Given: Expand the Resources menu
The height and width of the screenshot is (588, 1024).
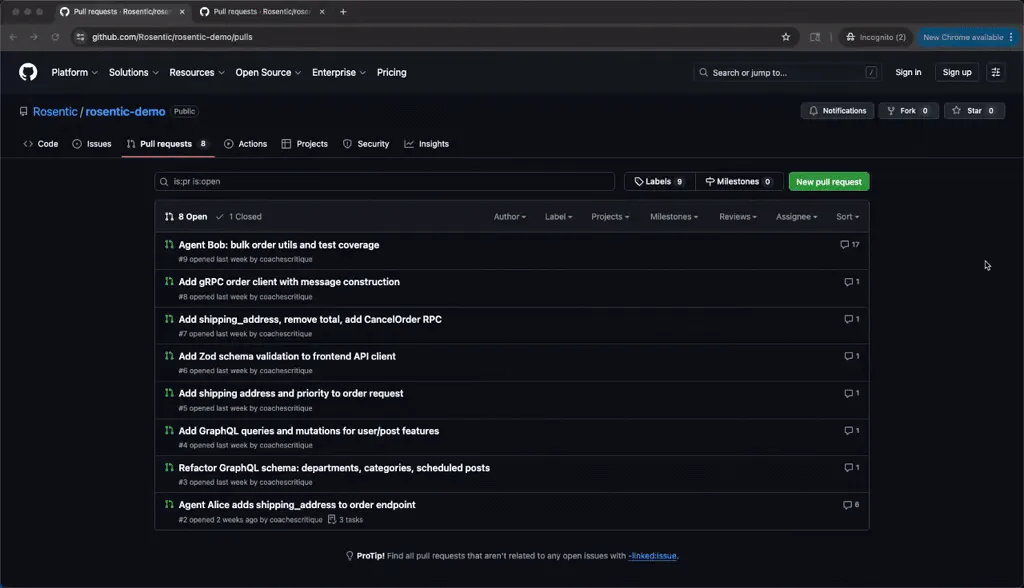Looking at the screenshot, I should coord(197,73).
